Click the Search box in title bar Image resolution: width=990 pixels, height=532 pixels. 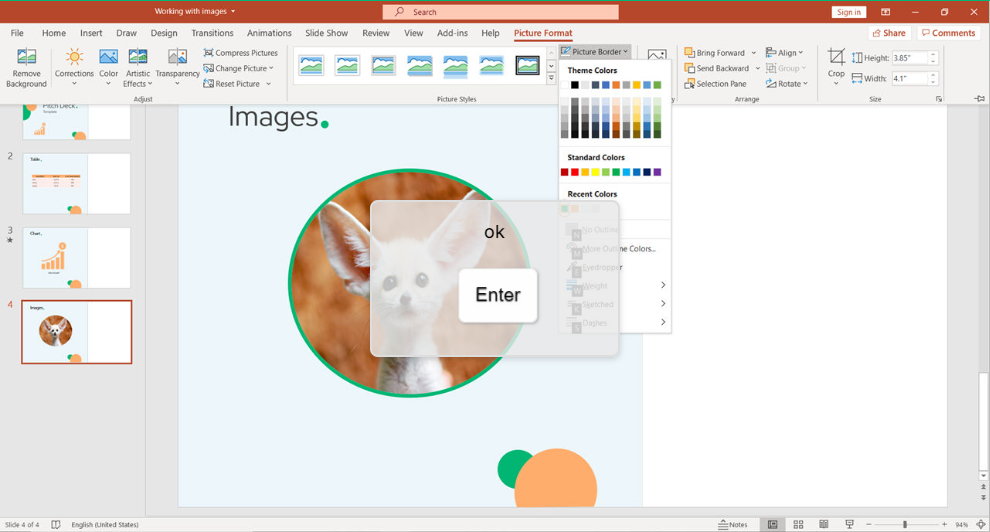(x=500, y=12)
